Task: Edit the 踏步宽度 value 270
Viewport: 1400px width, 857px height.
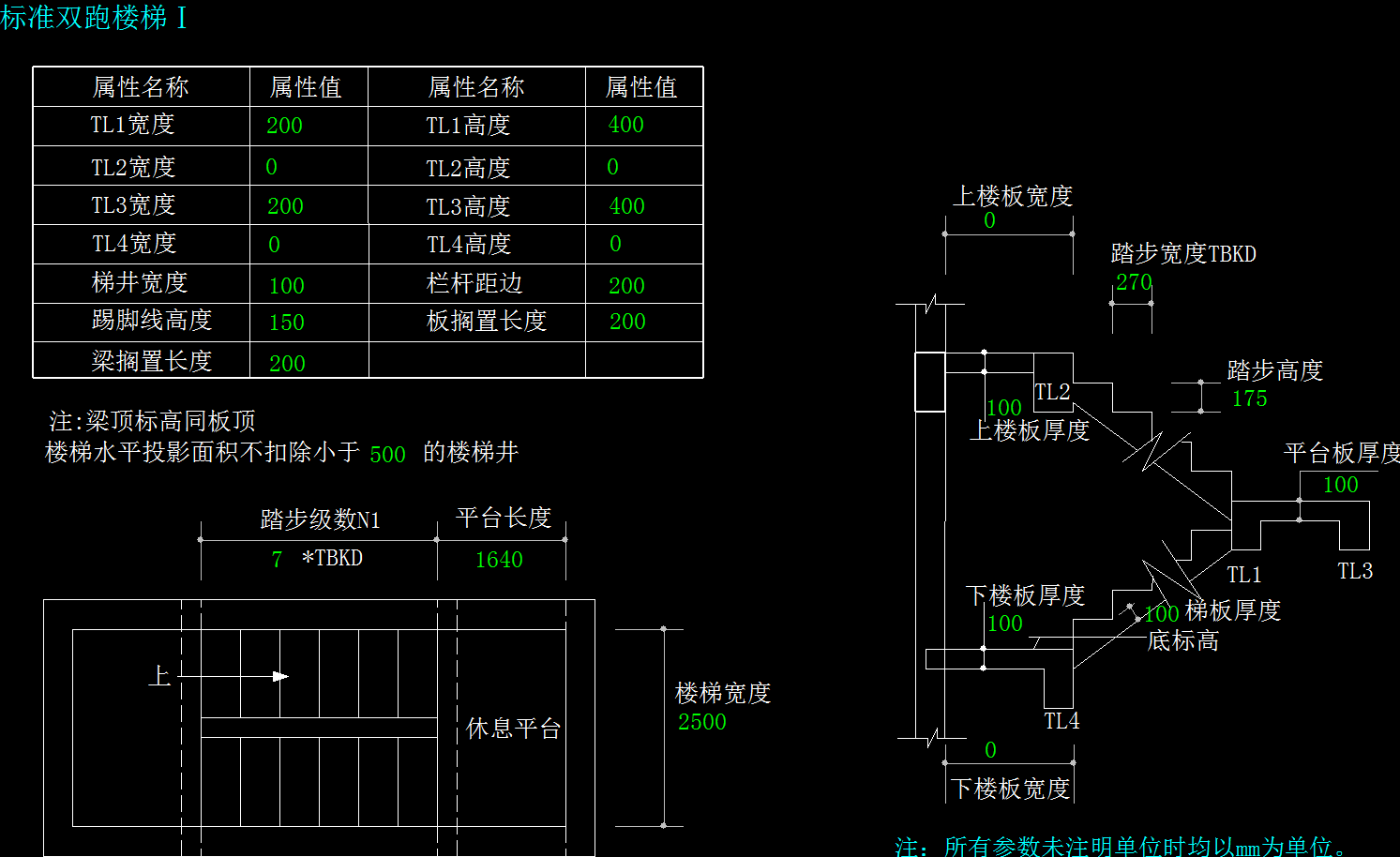Action: tap(1134, 282)
